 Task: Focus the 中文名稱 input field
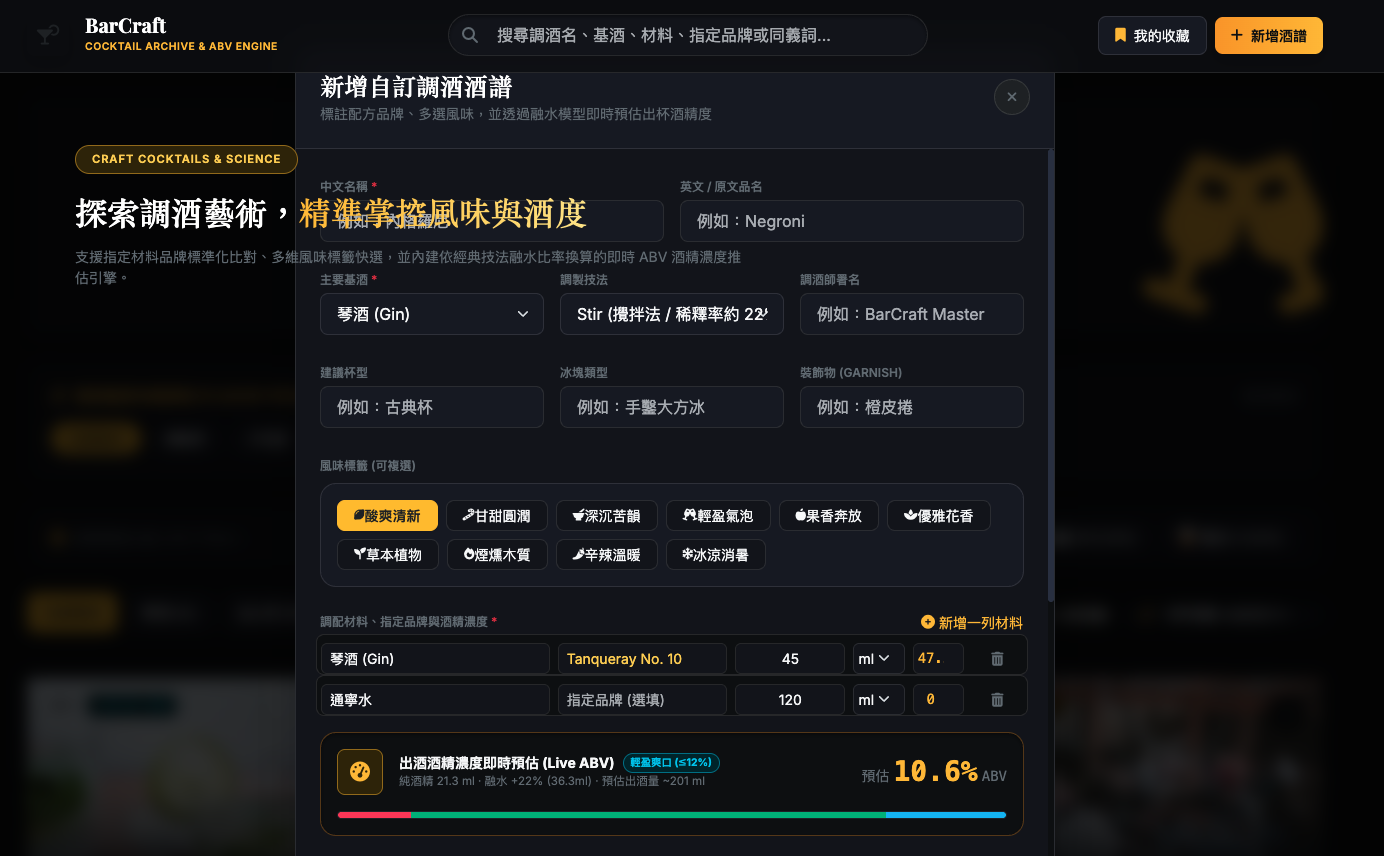point(492,221)
